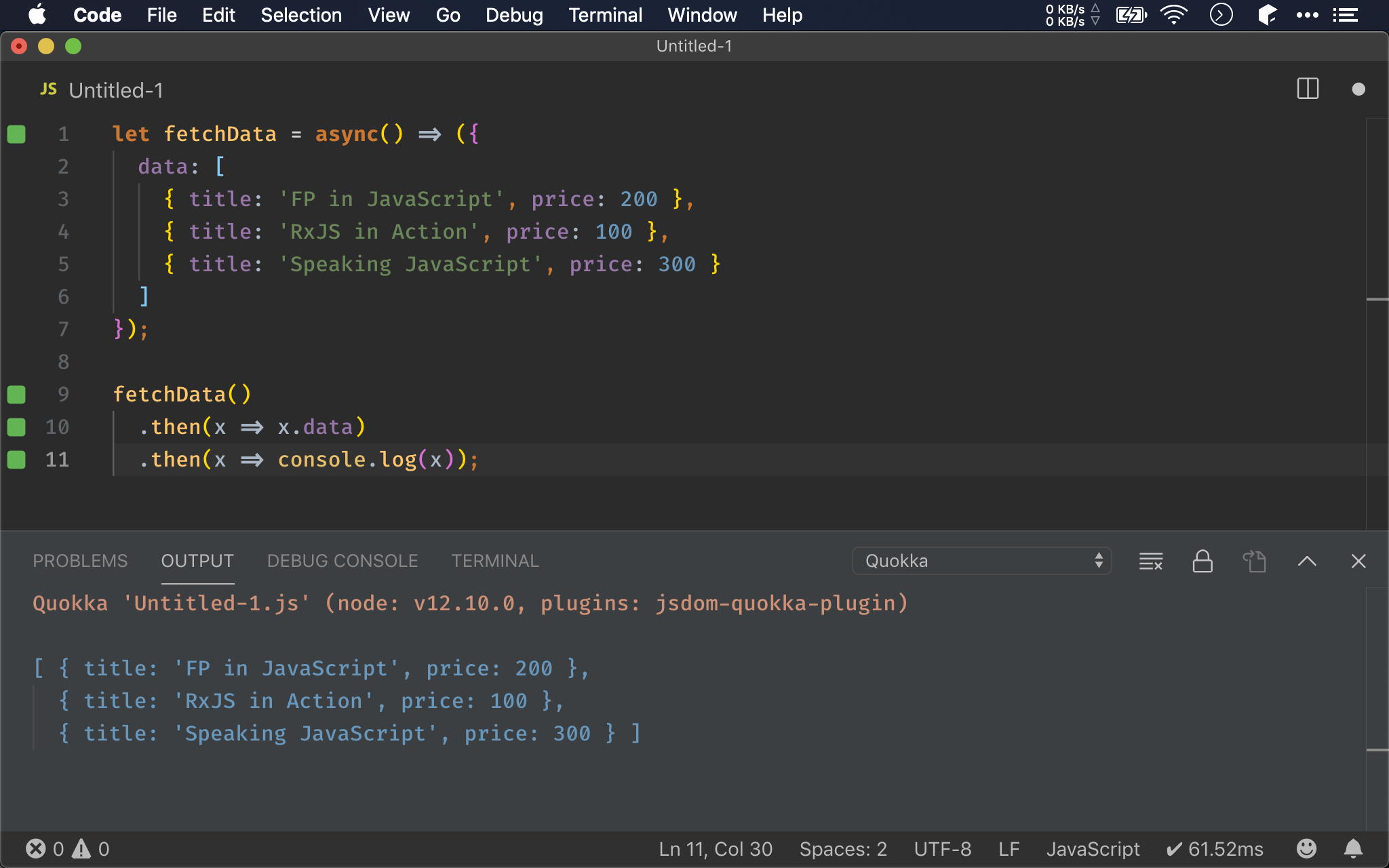The height and width of the screenshot is (868, 1389).
Task: Open the Quokka output channel dropdown
Action: pos(981,561)
